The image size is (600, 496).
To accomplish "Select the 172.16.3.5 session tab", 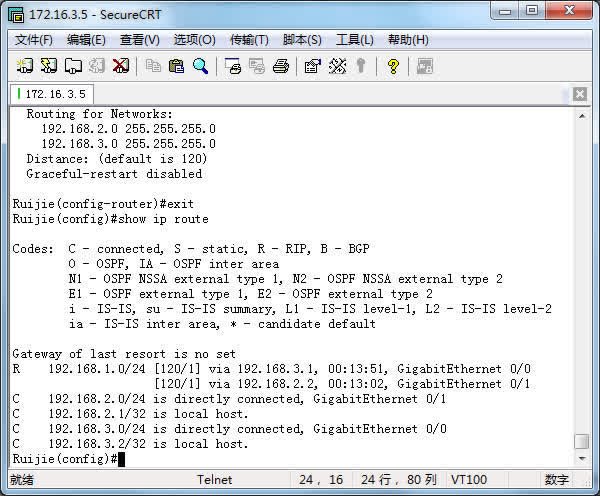I will pyautogui.click(x=54, y=93).
